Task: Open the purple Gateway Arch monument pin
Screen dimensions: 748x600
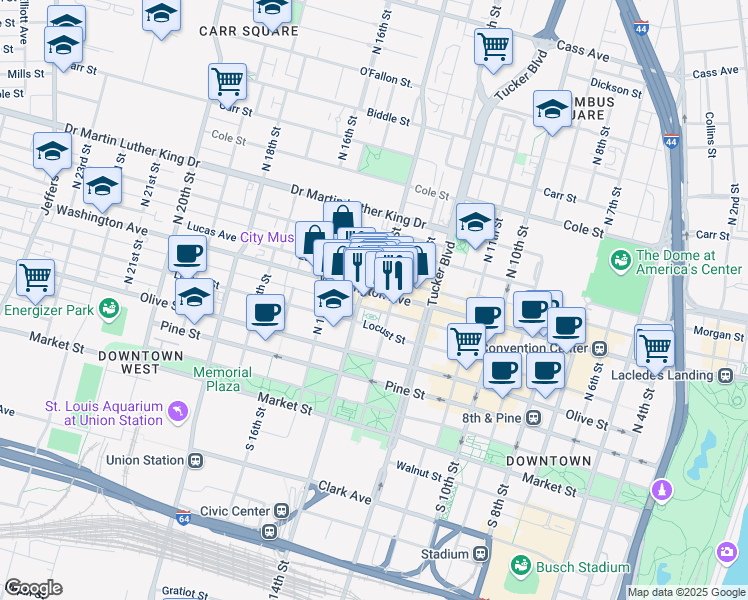Action: click(662, 490)
